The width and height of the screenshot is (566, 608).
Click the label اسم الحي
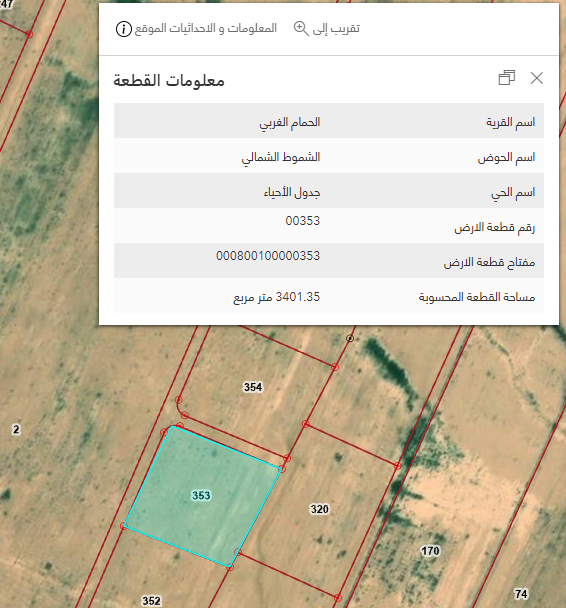click(x=513, y=192)
